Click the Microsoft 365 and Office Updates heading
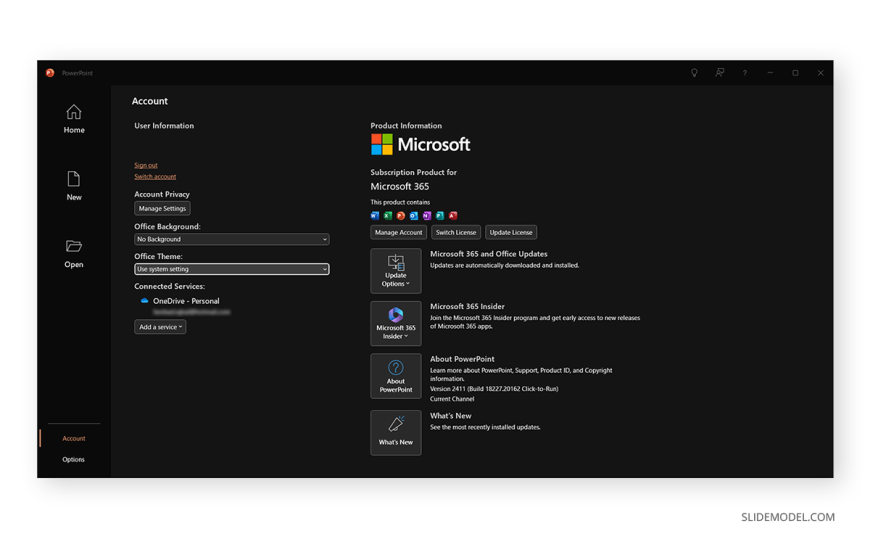The width and height of the screenshot is (870, 539). [489, 254]
